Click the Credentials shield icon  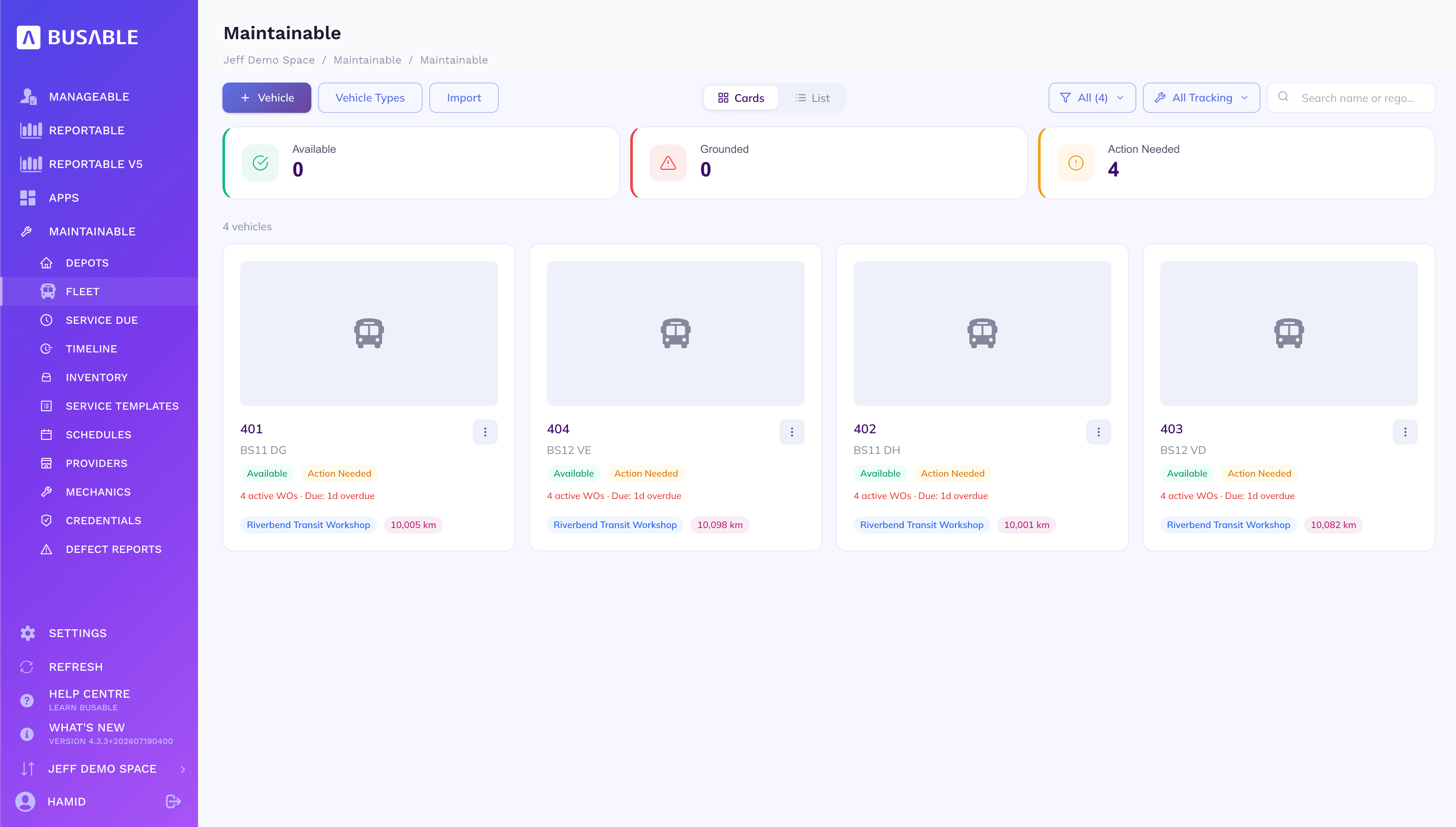[47, 520]
